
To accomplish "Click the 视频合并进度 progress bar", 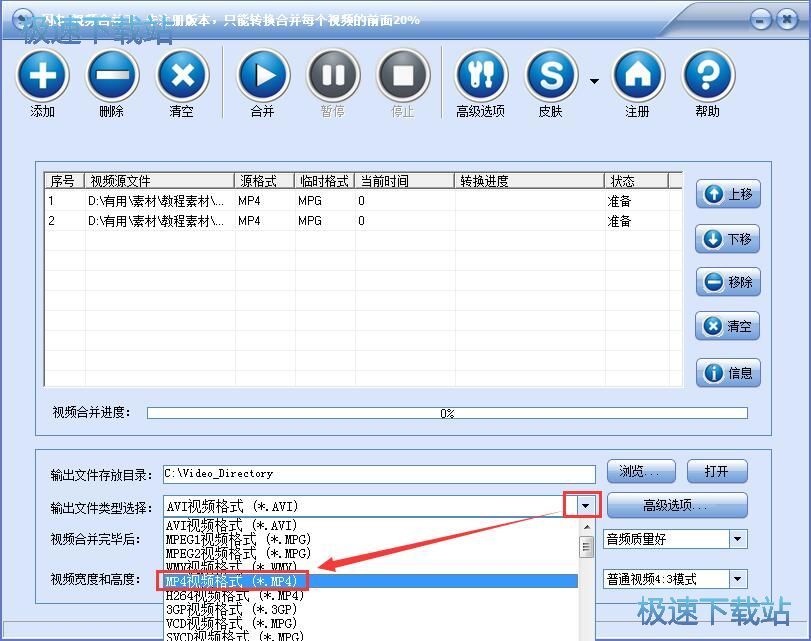I will coord(447,413).
